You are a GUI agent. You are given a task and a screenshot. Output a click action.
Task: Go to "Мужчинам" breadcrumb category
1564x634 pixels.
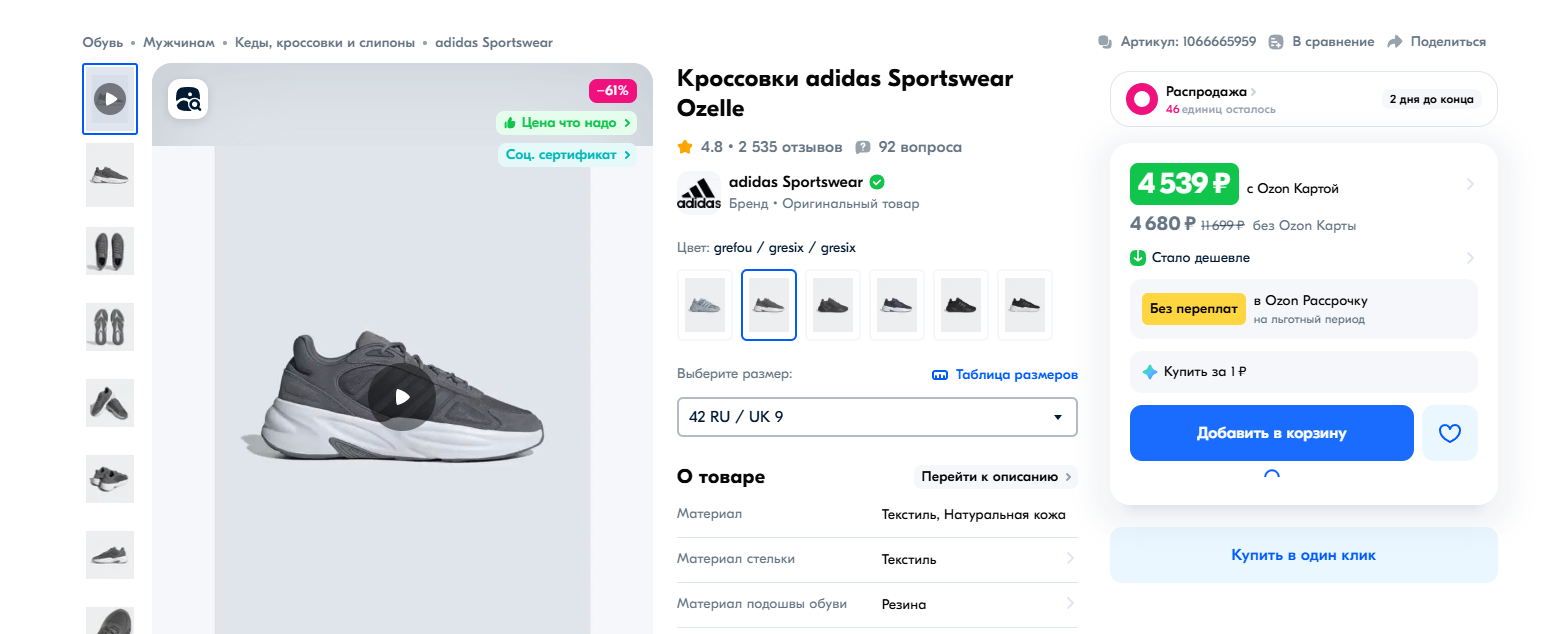click(x=179, y=42)
